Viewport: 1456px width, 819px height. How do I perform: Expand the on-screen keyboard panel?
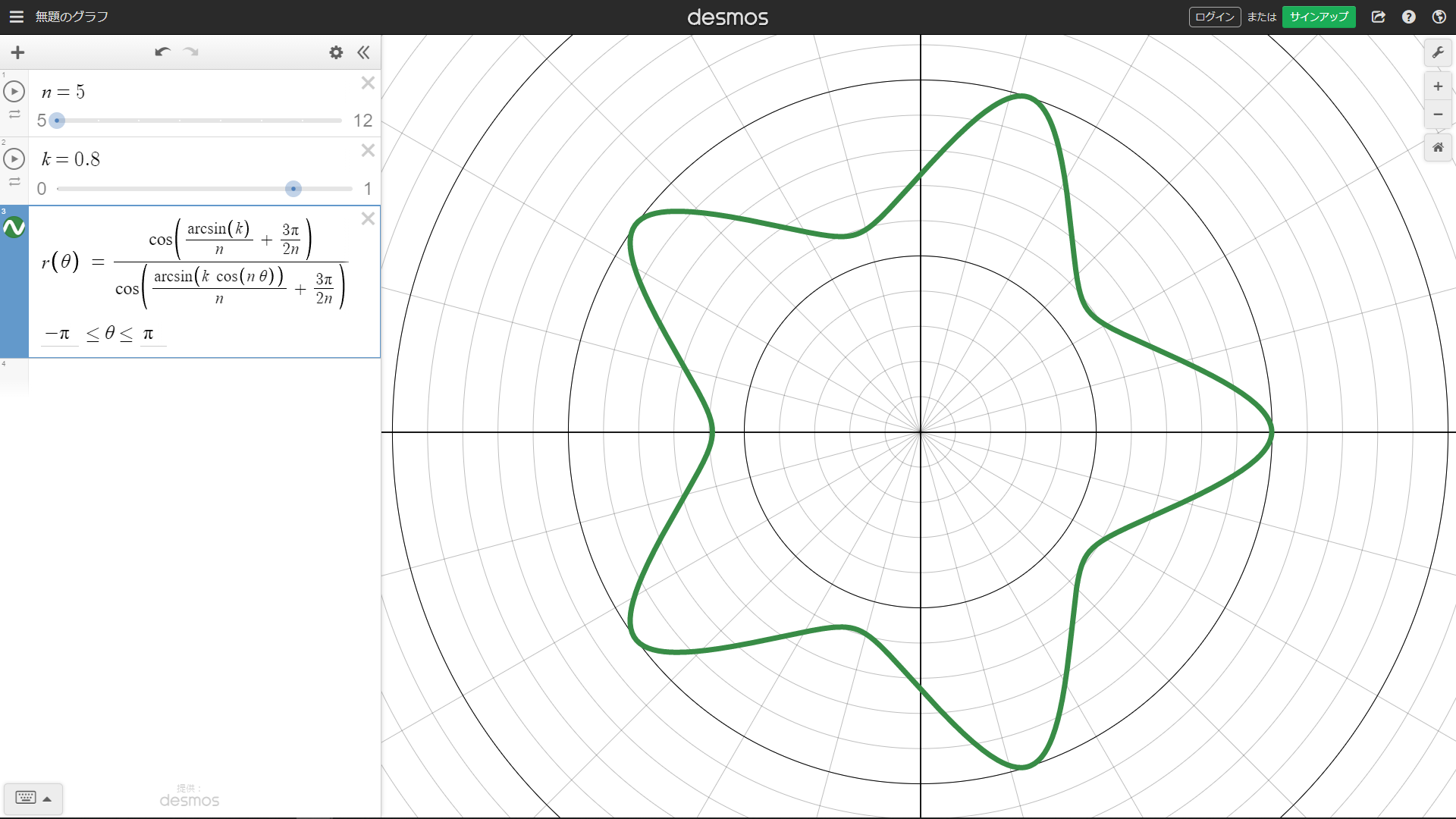coord(33,798)
